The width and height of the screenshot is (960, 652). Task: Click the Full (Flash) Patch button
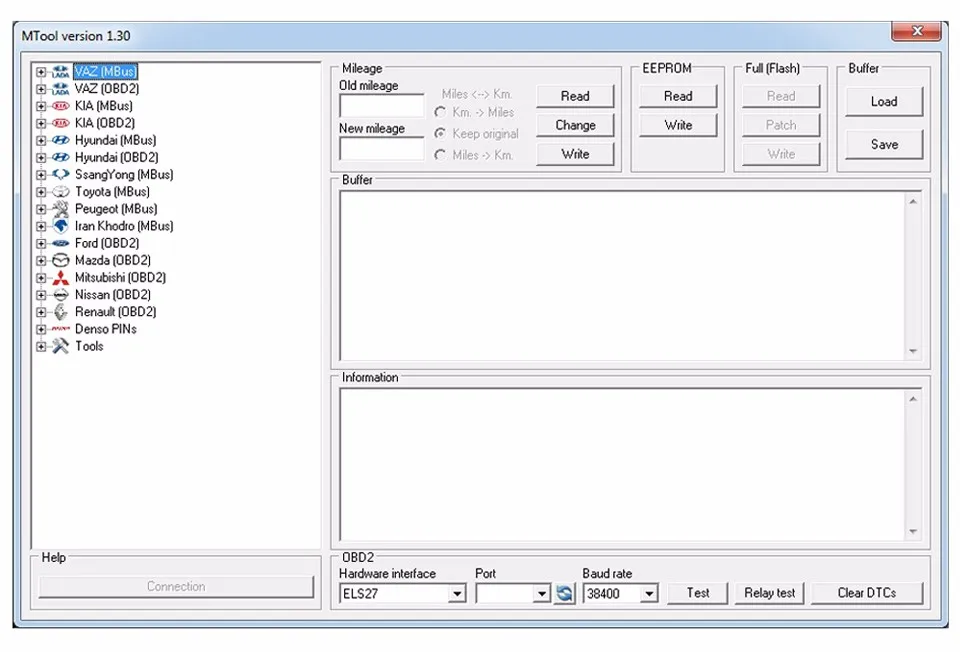pyautogui.click(x=781, y=125)
